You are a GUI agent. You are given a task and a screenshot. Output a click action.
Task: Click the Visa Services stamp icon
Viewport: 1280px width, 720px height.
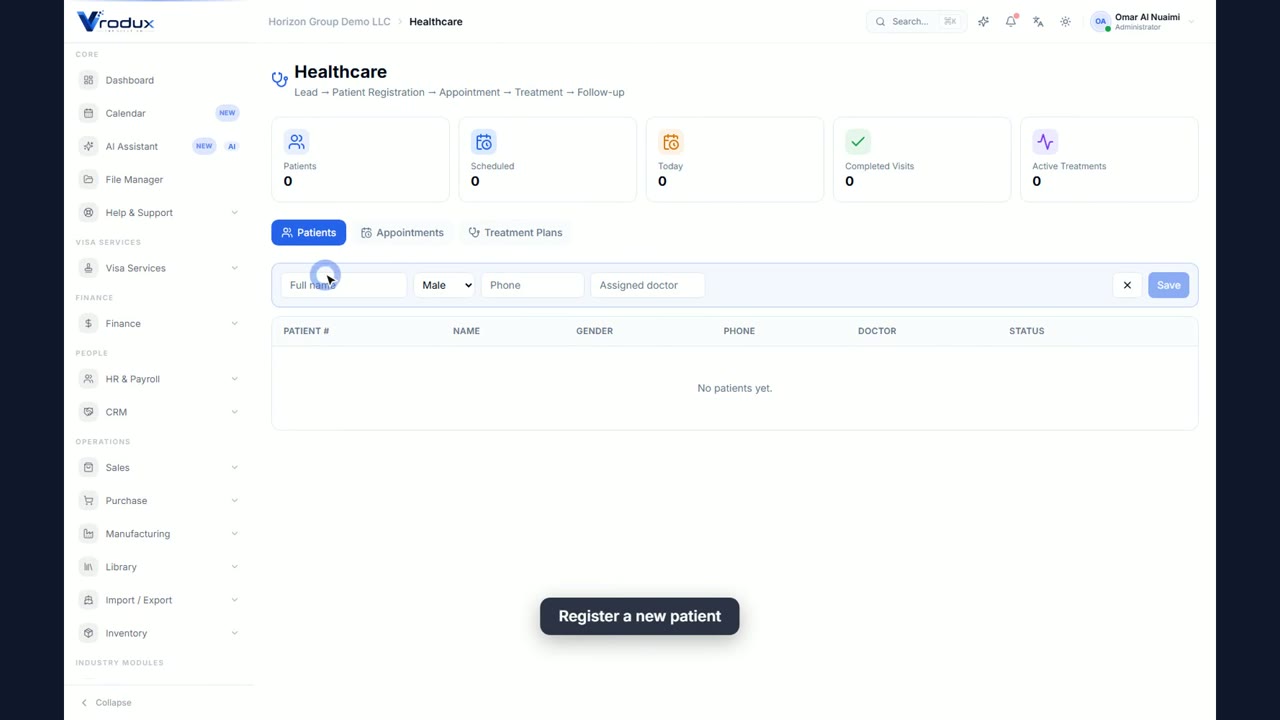88,268
